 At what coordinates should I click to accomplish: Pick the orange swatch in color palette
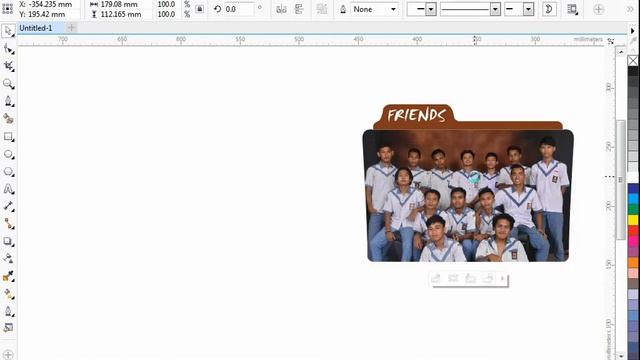(633, 262)
